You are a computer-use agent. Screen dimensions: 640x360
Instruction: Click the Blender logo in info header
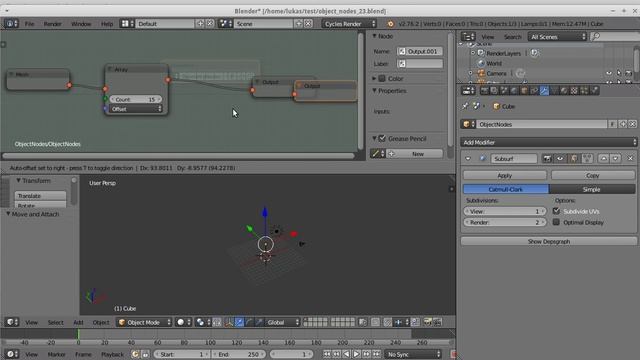(391, 24)
